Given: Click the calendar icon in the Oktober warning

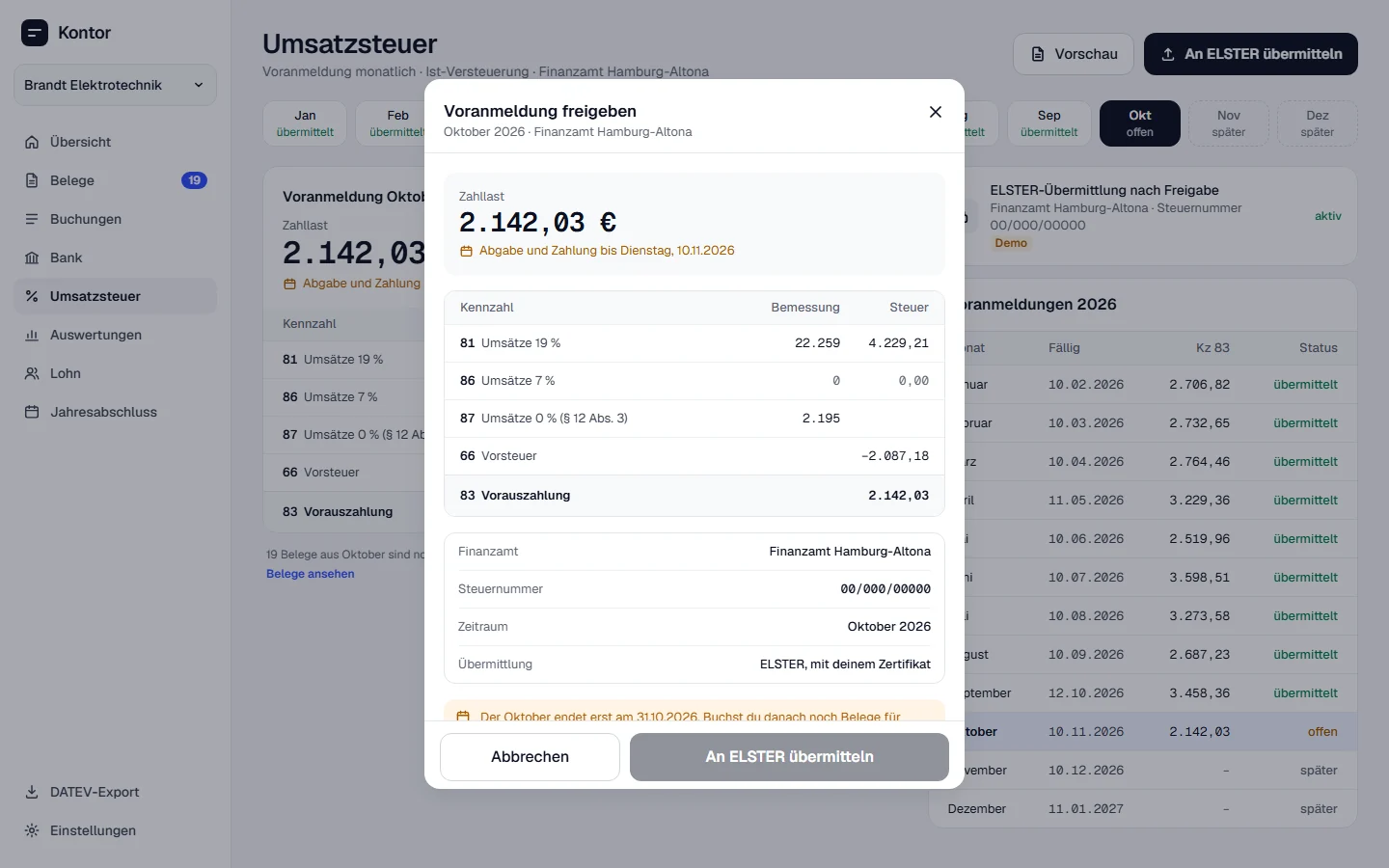Looking at the screenshot, I should pyautogui.click(x=463, y=717).
